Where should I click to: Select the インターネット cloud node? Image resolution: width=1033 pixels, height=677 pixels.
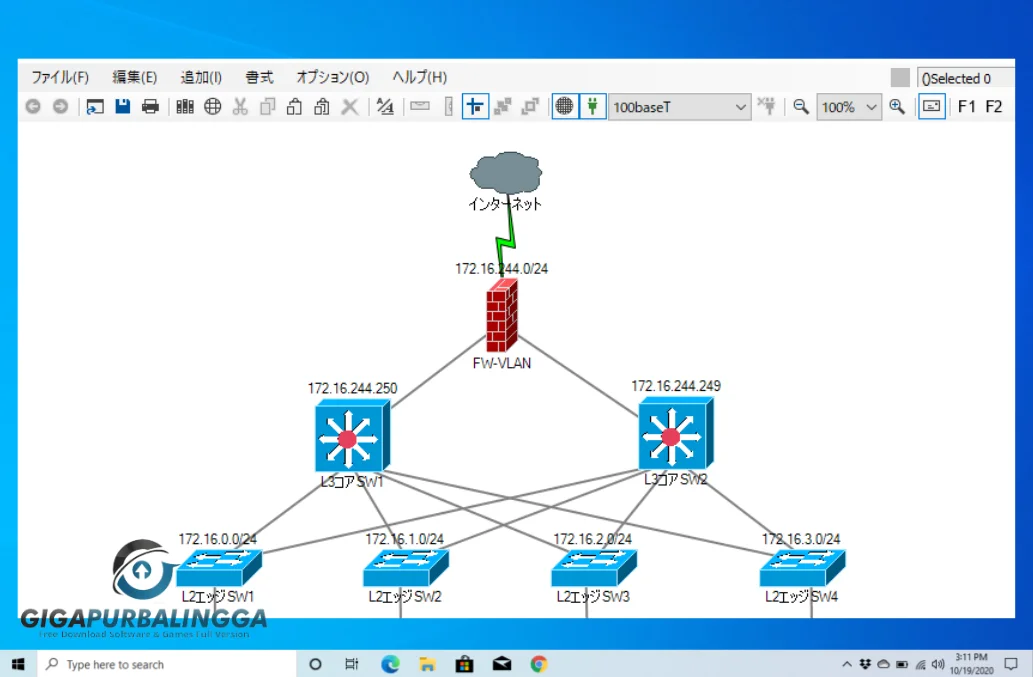[505, 173]
